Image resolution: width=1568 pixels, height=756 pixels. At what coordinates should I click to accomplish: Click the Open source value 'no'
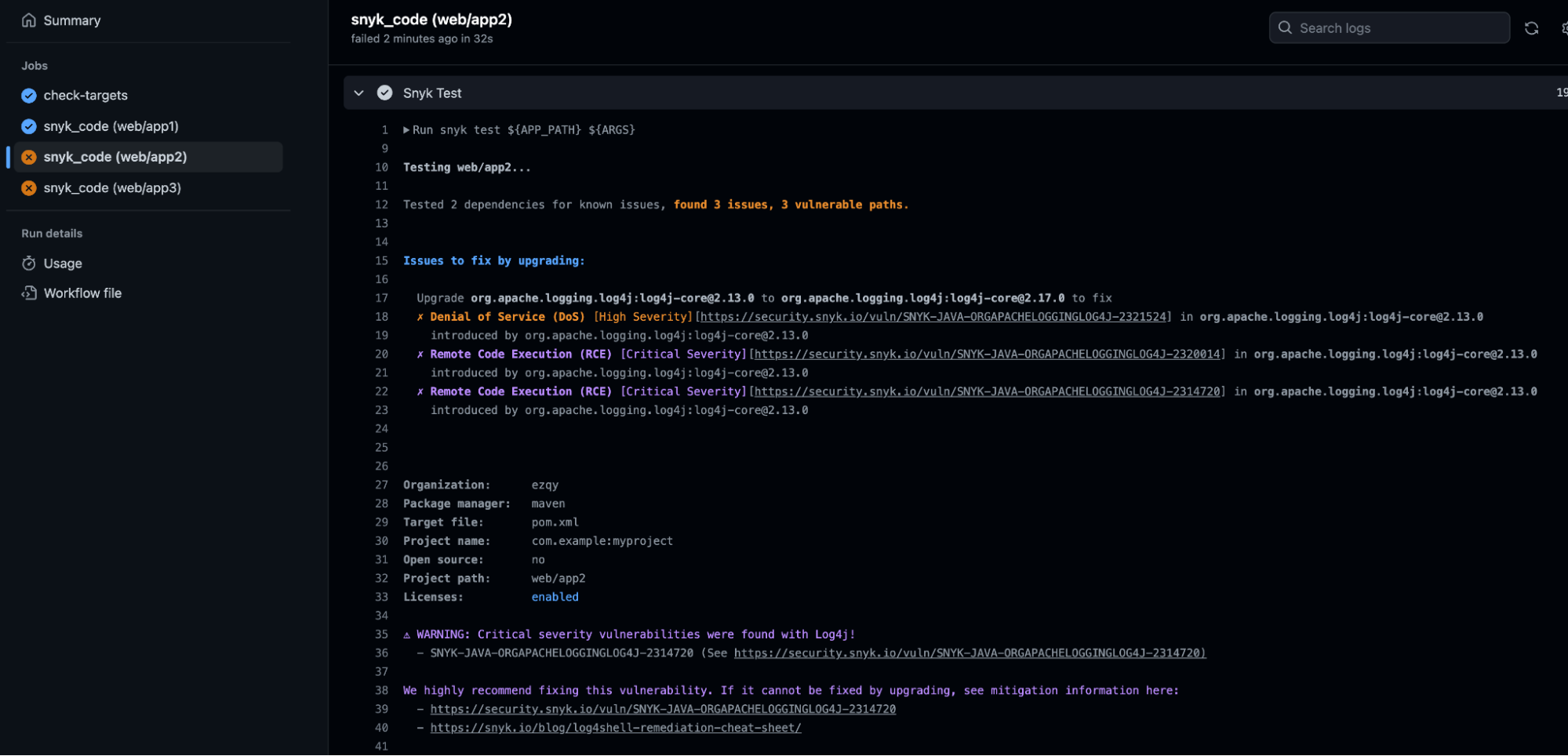(x=538, y=560)
